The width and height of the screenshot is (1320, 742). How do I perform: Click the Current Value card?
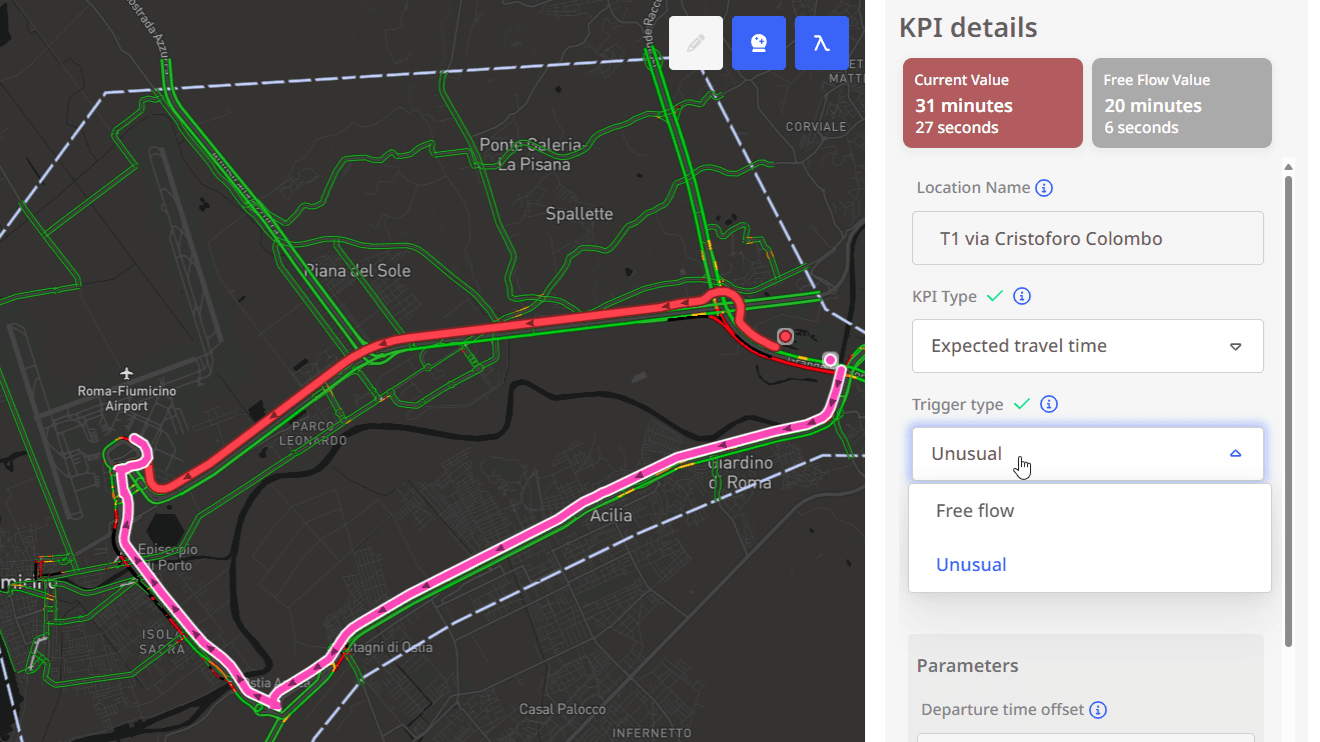[x=992, y=103]
